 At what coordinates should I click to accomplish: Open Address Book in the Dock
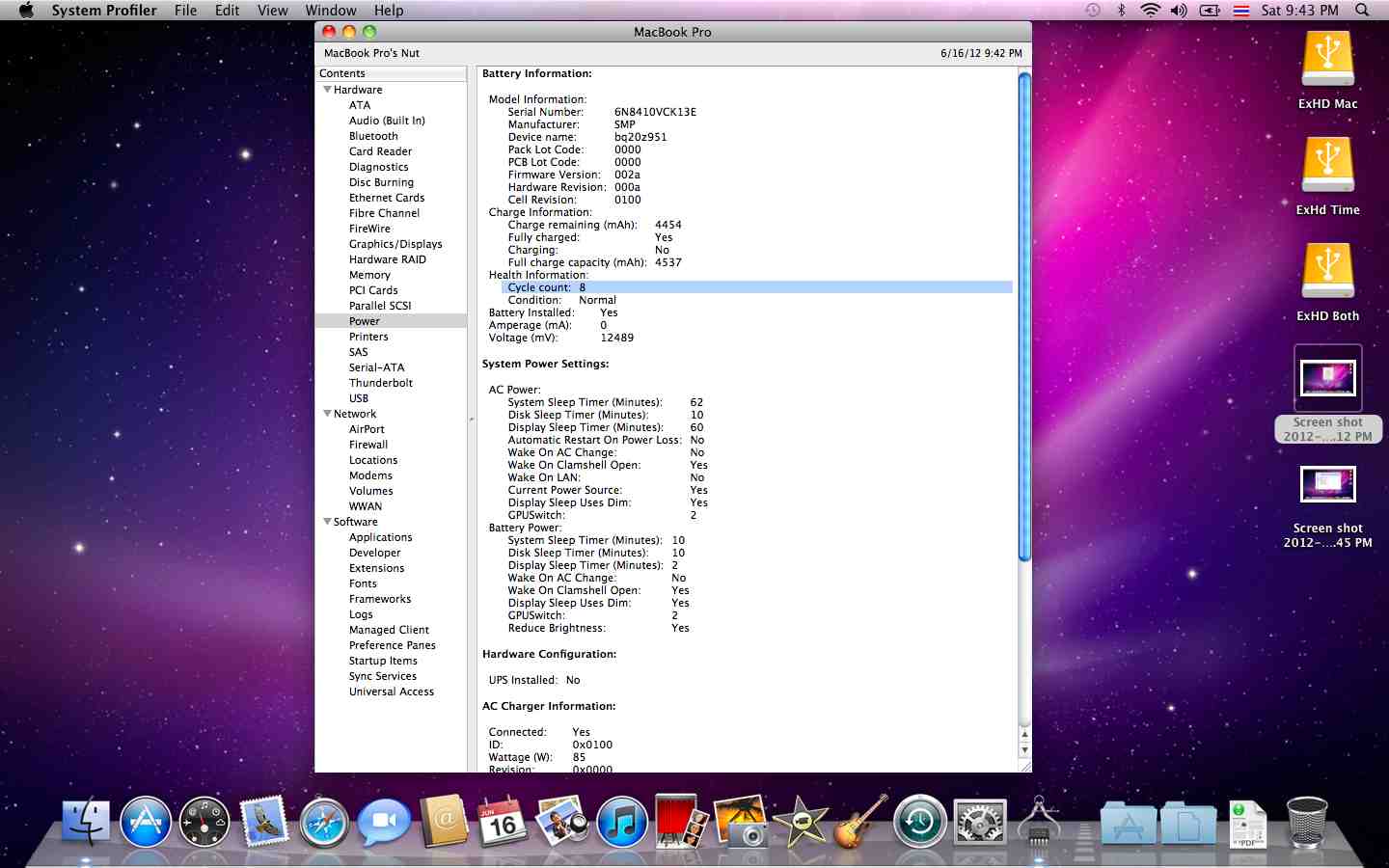444,821
